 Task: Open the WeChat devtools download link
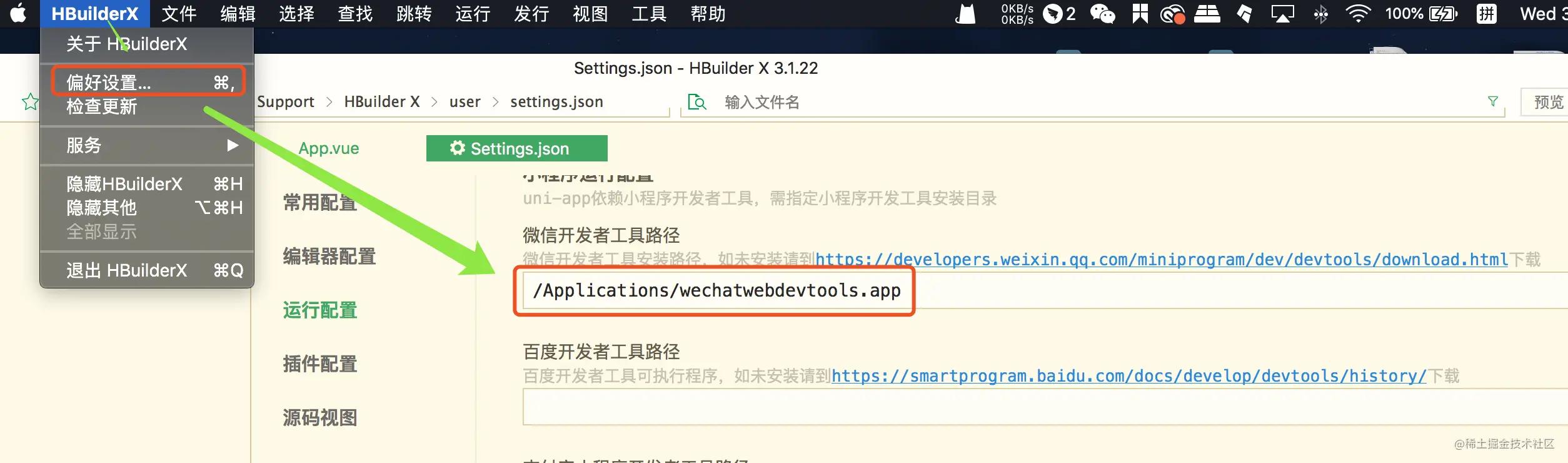1162,260
